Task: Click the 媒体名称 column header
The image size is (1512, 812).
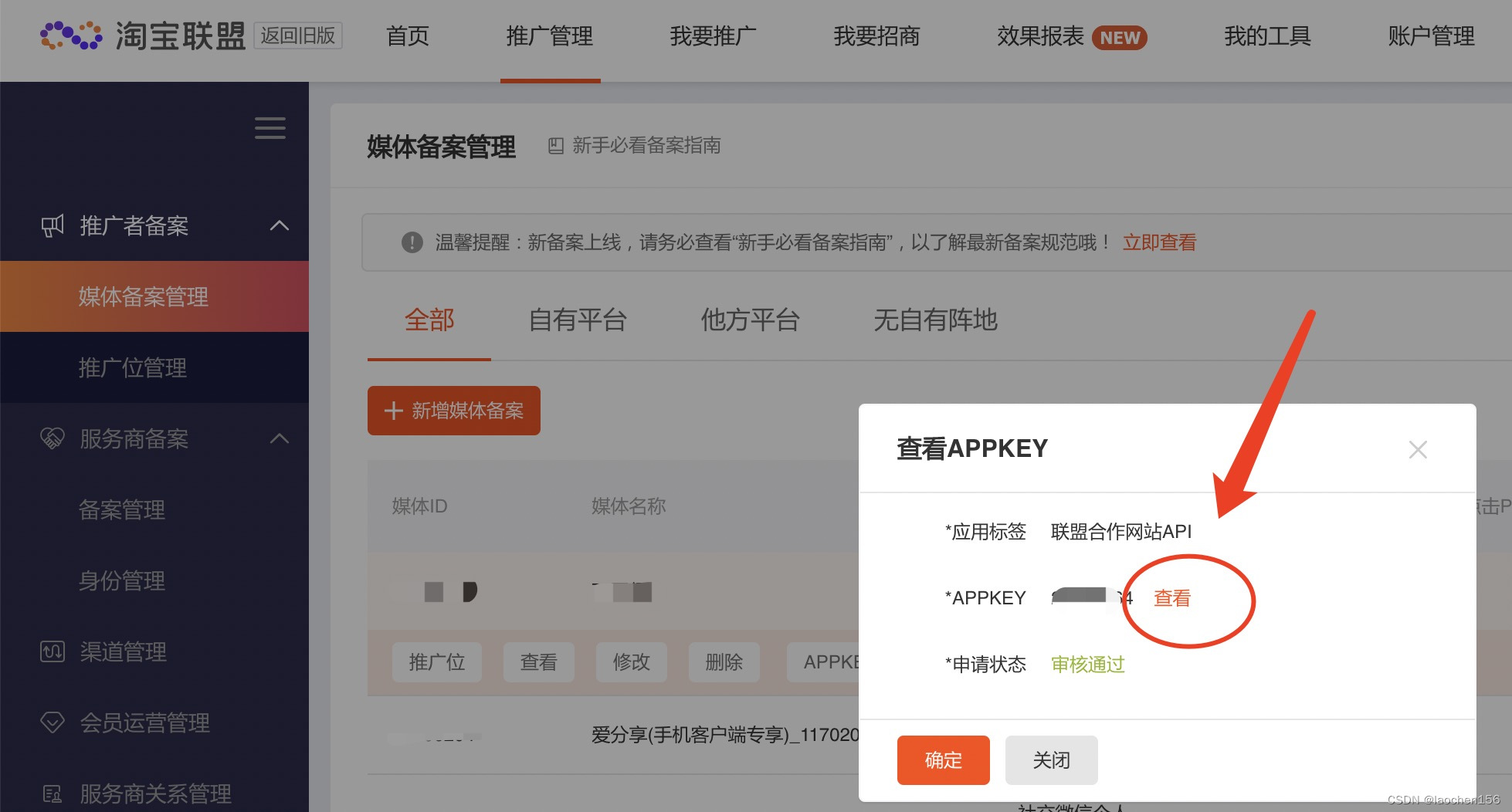Action: [629, 506]
